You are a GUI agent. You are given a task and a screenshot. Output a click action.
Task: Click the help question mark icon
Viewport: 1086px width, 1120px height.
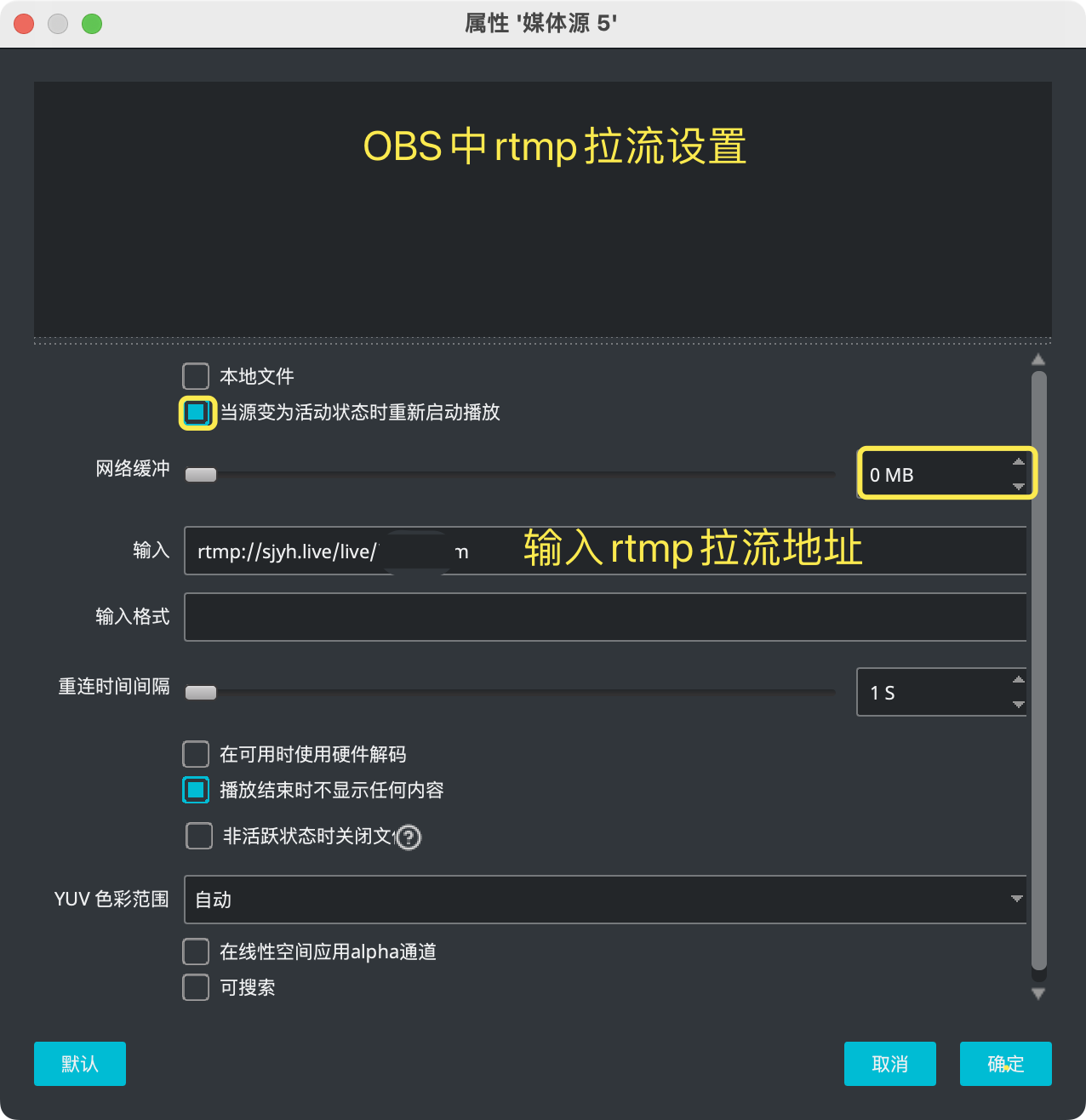tap(409, 837)
